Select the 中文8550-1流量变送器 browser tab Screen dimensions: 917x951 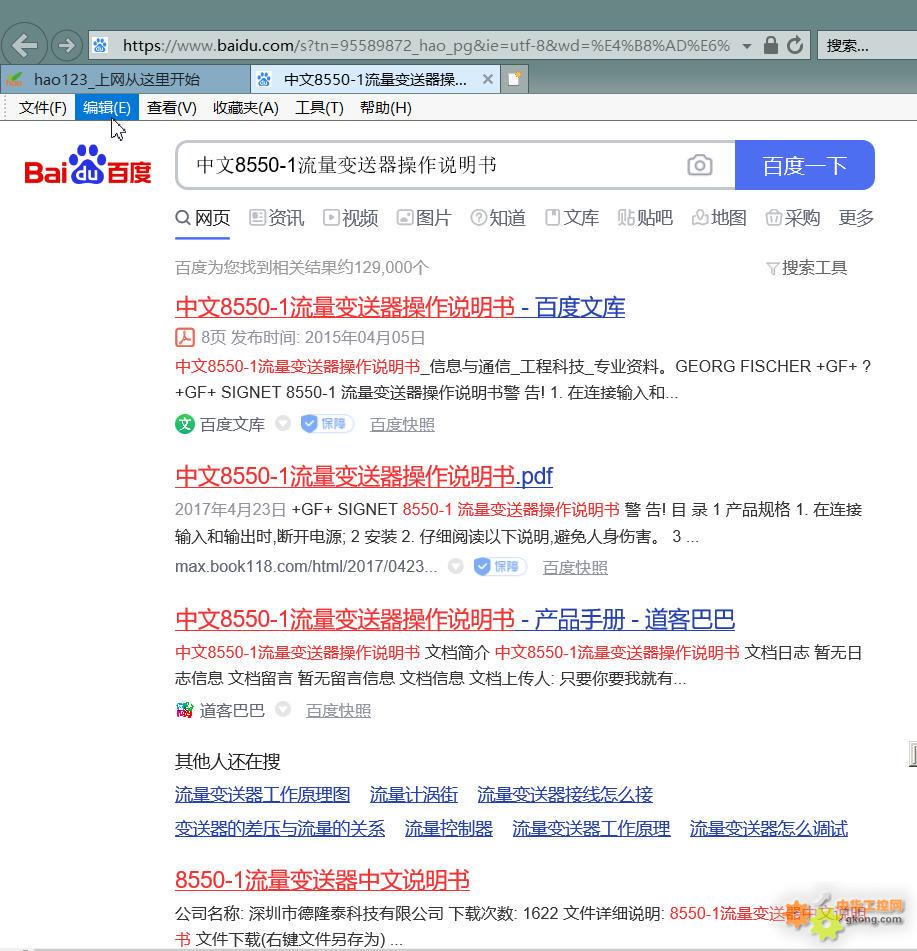point(375,79)
